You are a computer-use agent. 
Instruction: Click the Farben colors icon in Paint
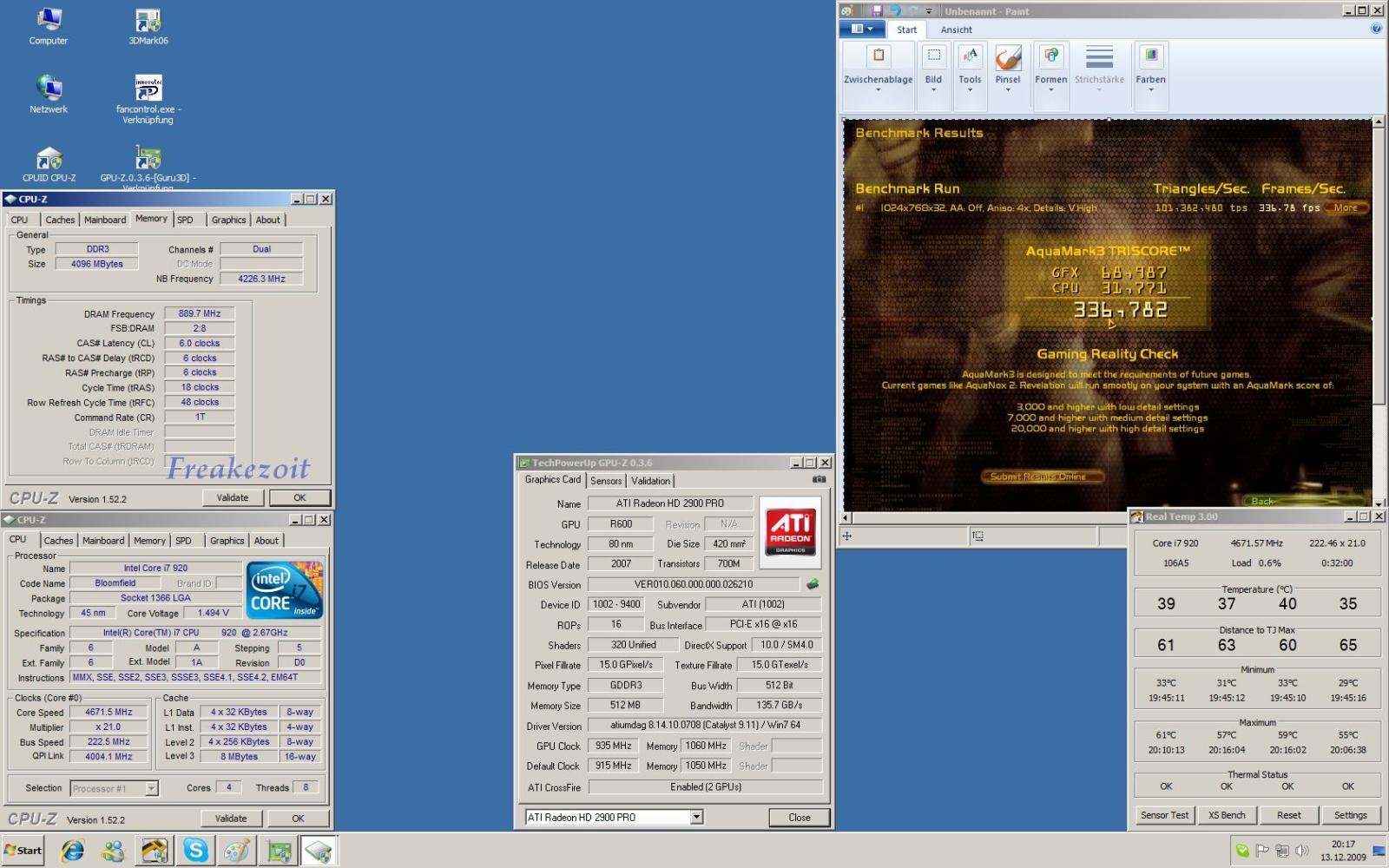coord(1151,56)
